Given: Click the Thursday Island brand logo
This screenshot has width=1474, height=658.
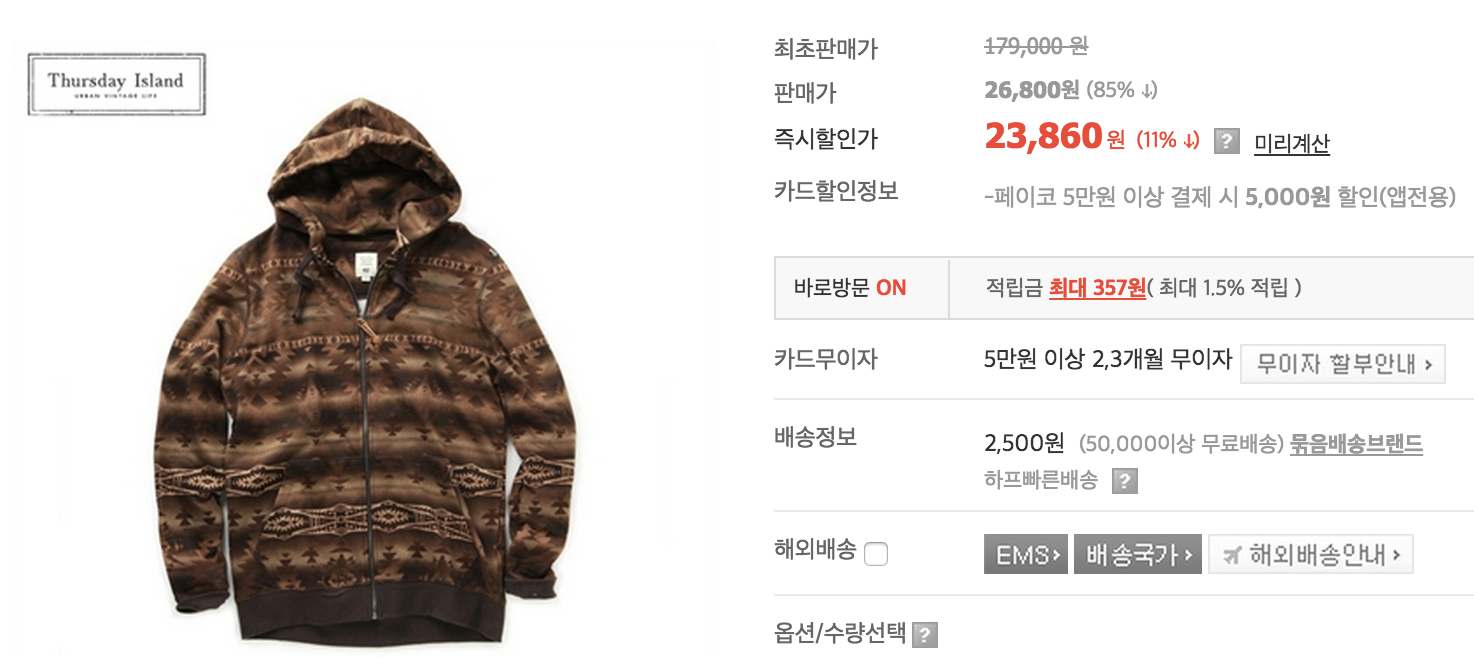Looking at the screenshot, I should point(116,84).
